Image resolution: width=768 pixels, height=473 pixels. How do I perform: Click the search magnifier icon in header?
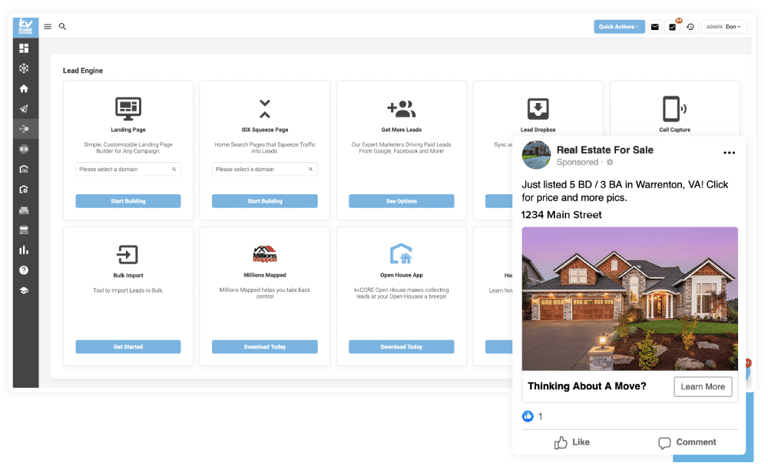pyautogui.click(x=62, y=26)
